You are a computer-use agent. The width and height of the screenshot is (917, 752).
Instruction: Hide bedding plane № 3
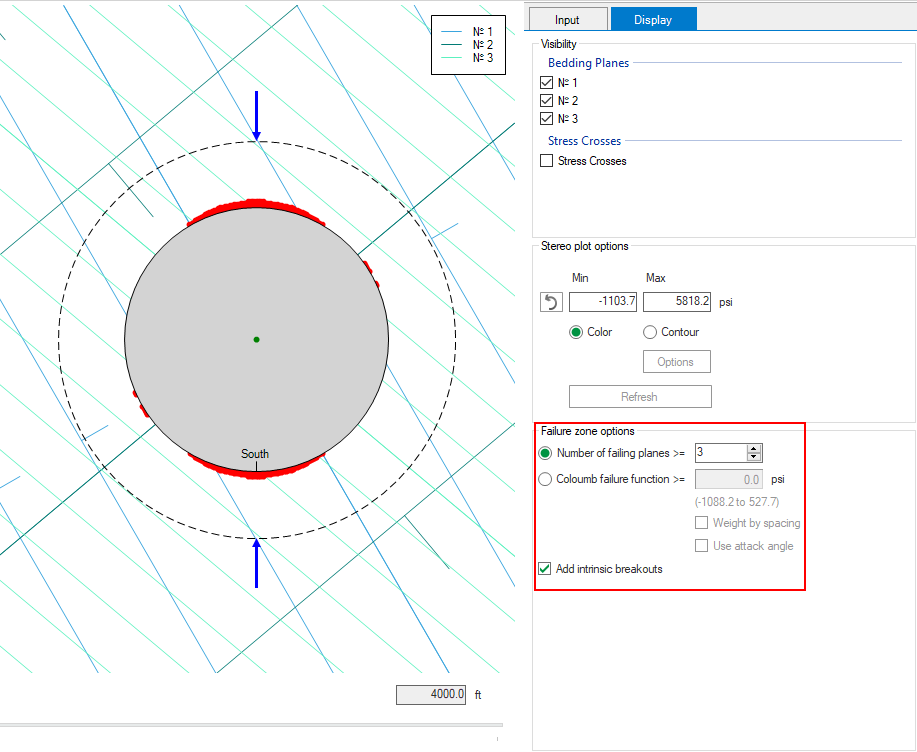pos(546,119)
